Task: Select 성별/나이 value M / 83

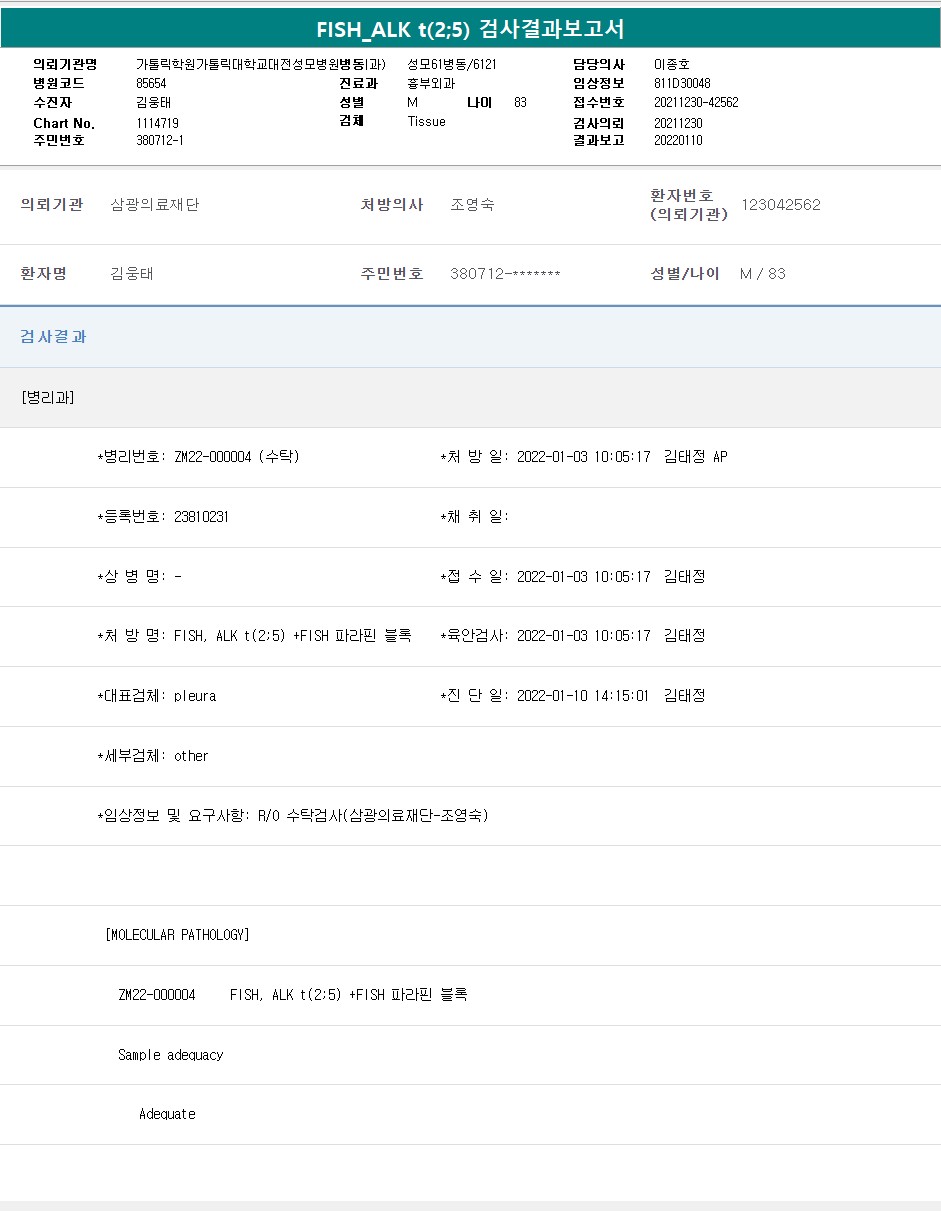Action: point(763,274)
